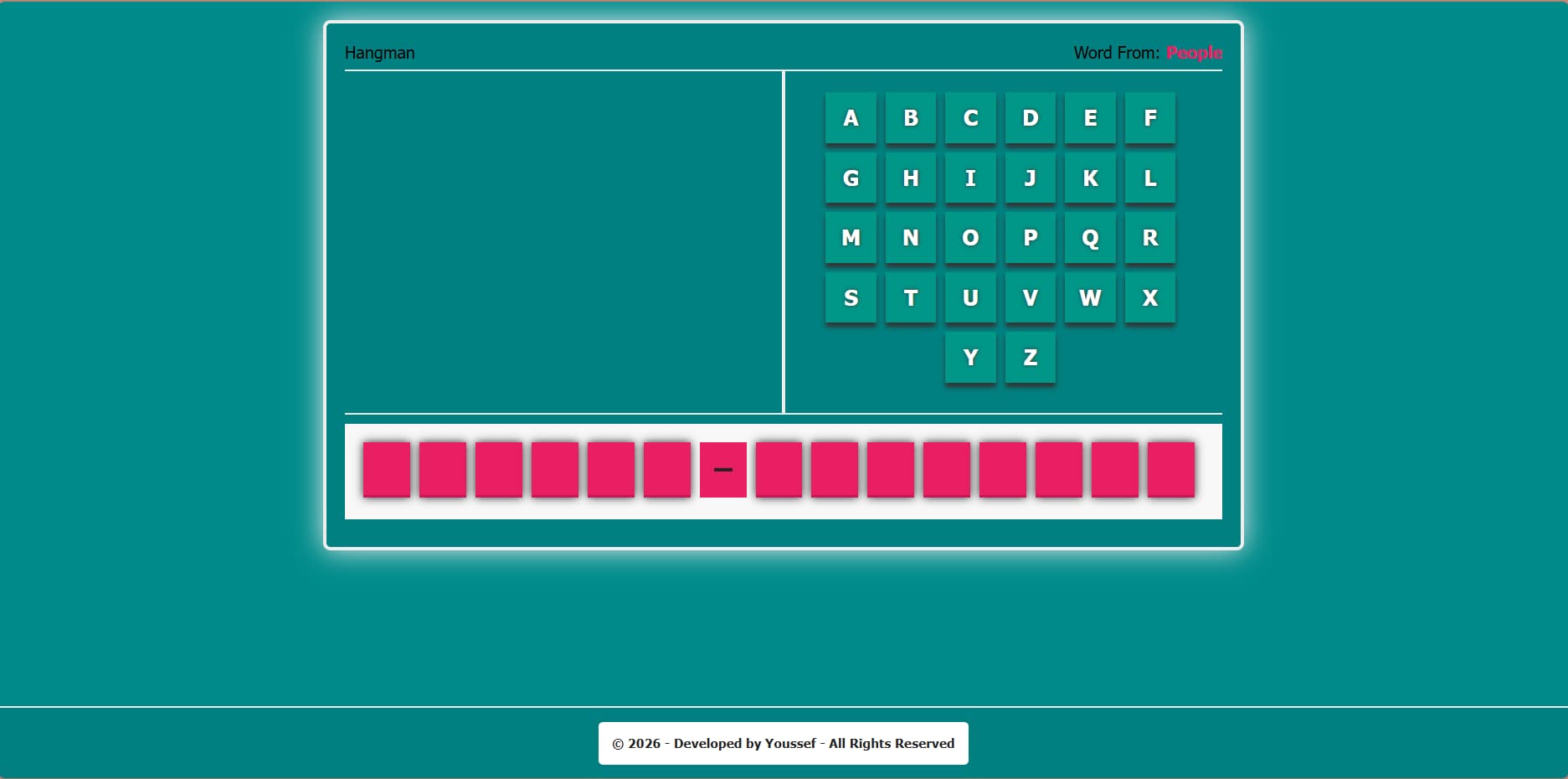
Task: Click the letter O key
Action: [x=970, y=238]
